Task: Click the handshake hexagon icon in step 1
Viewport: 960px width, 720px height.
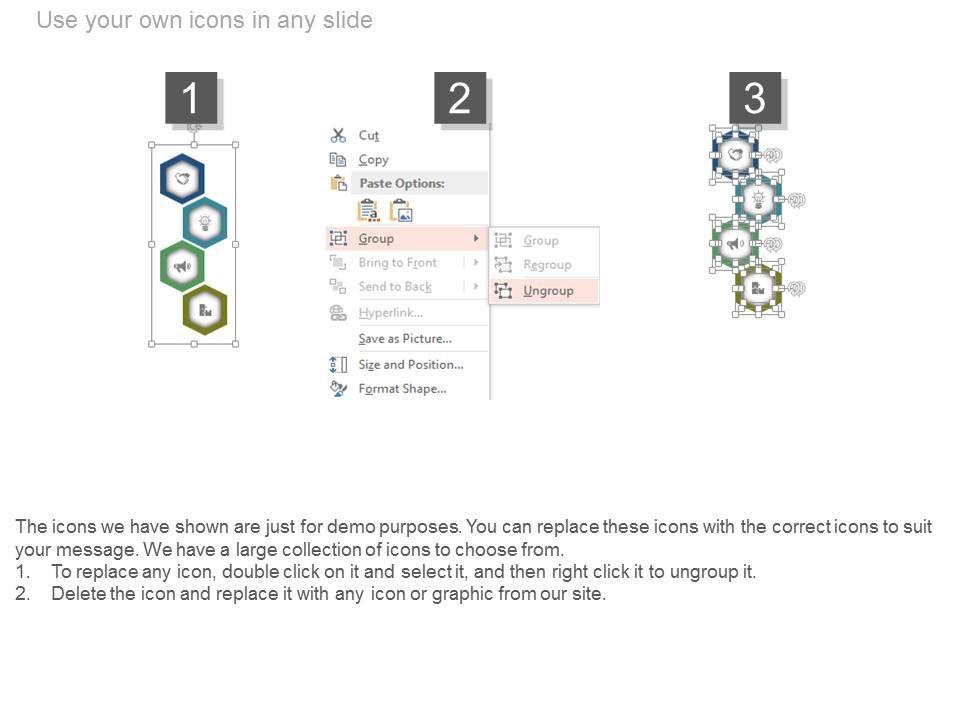Action: tap(182, 179)
